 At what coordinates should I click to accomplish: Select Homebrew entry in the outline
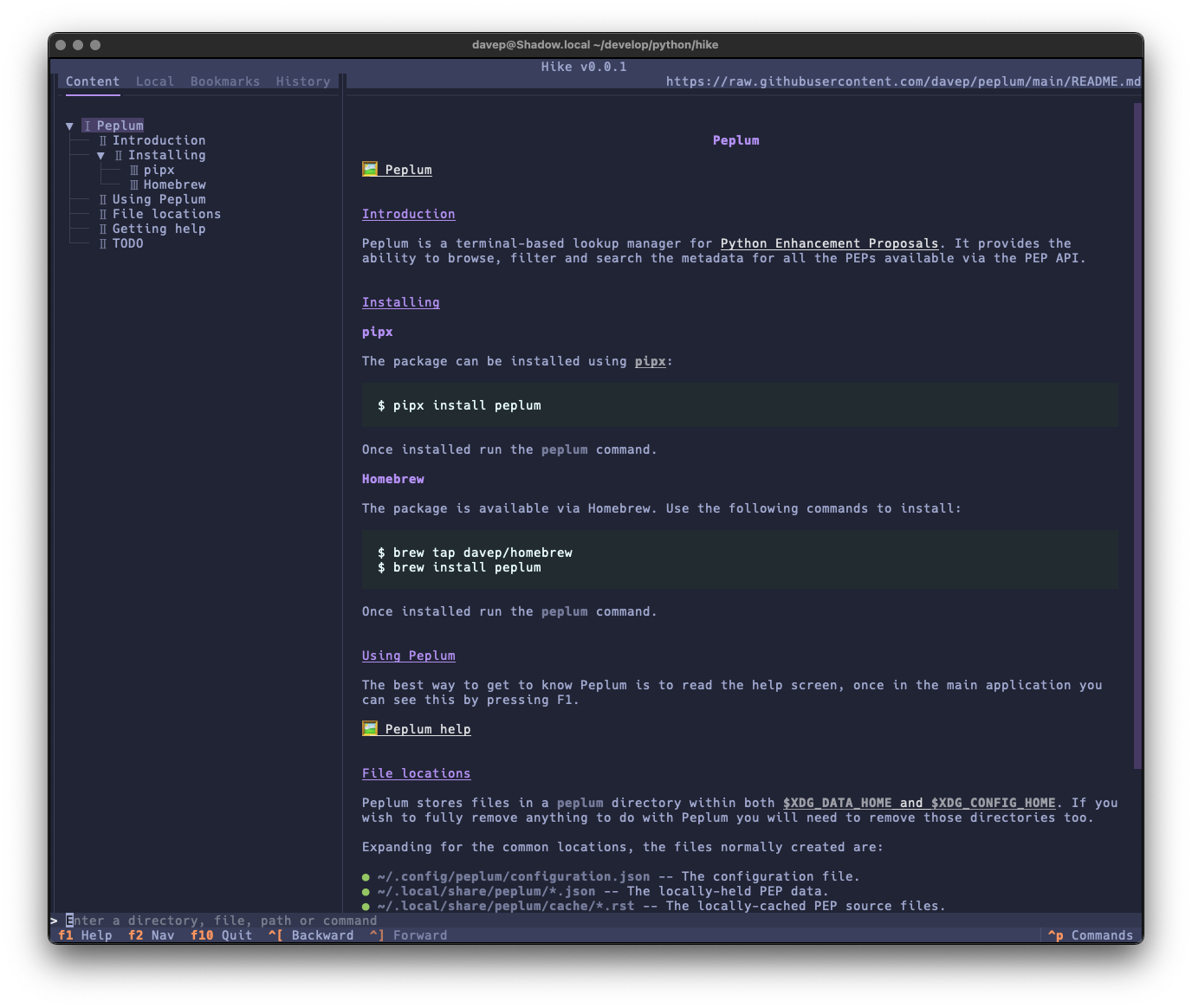click(174, 184)
